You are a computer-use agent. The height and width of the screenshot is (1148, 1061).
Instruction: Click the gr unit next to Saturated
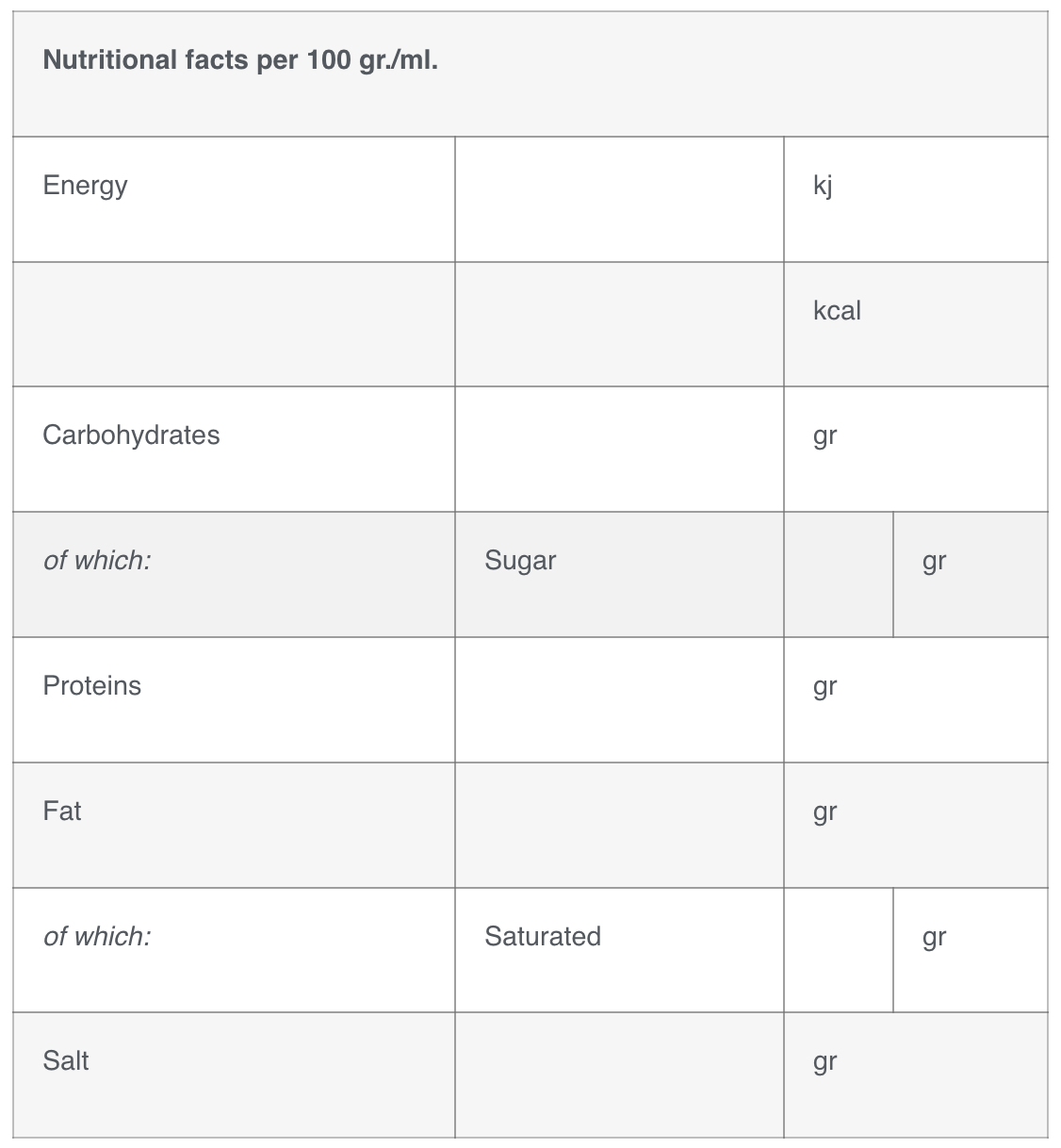934,937
